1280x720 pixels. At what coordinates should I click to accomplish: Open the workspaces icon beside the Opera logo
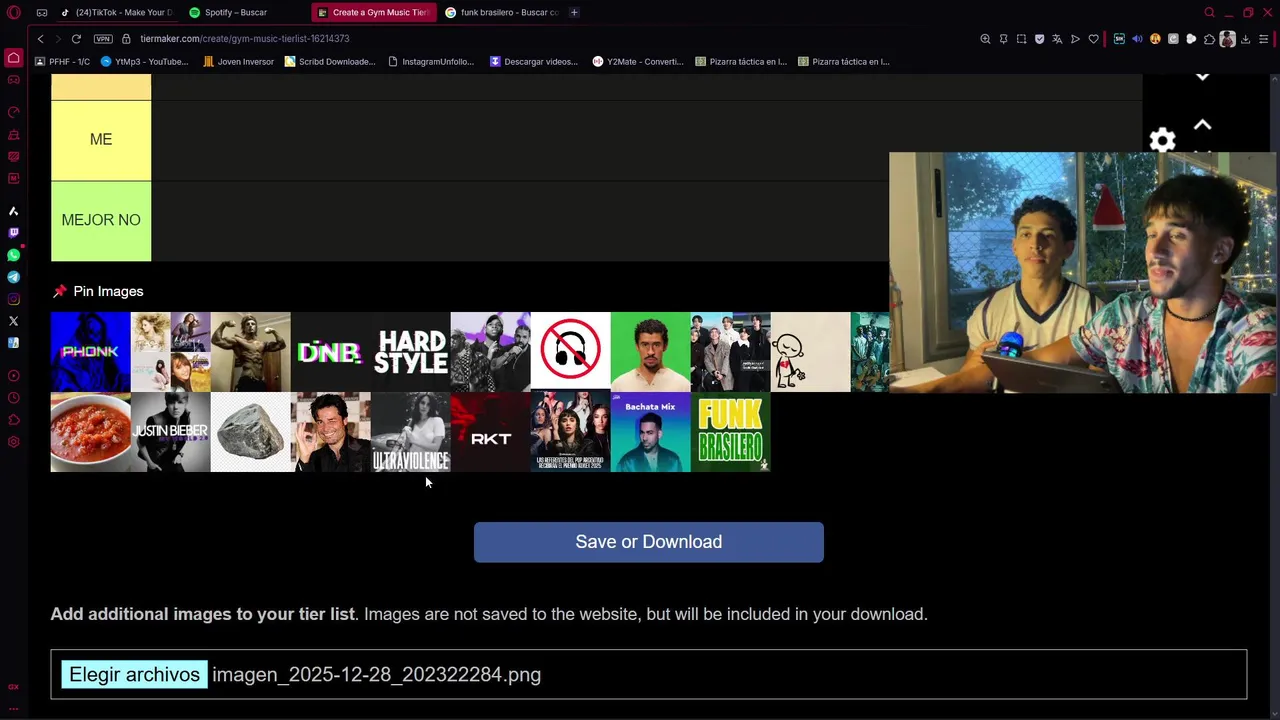[42, 12]
